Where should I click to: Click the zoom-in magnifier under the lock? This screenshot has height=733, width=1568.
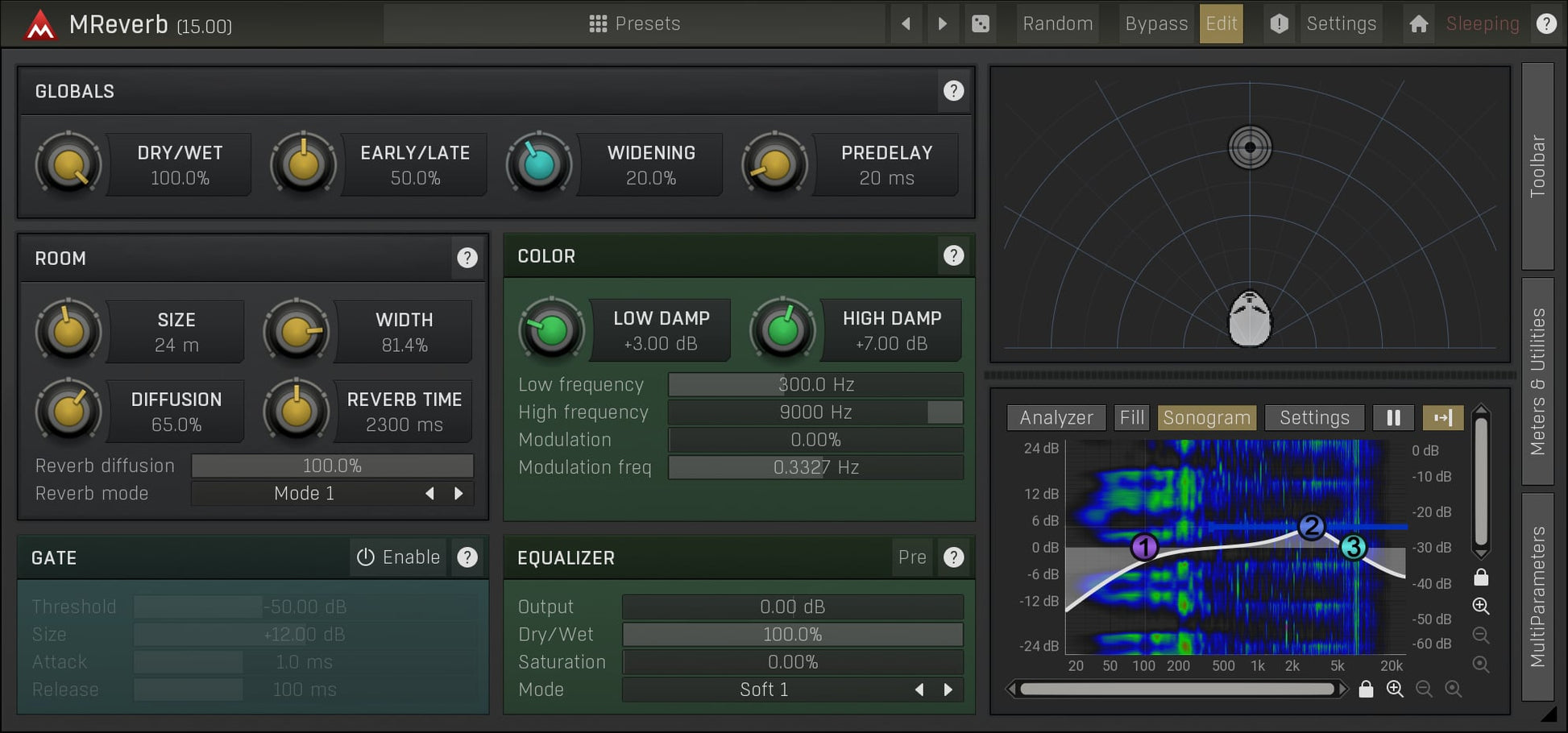point(1481,607)
